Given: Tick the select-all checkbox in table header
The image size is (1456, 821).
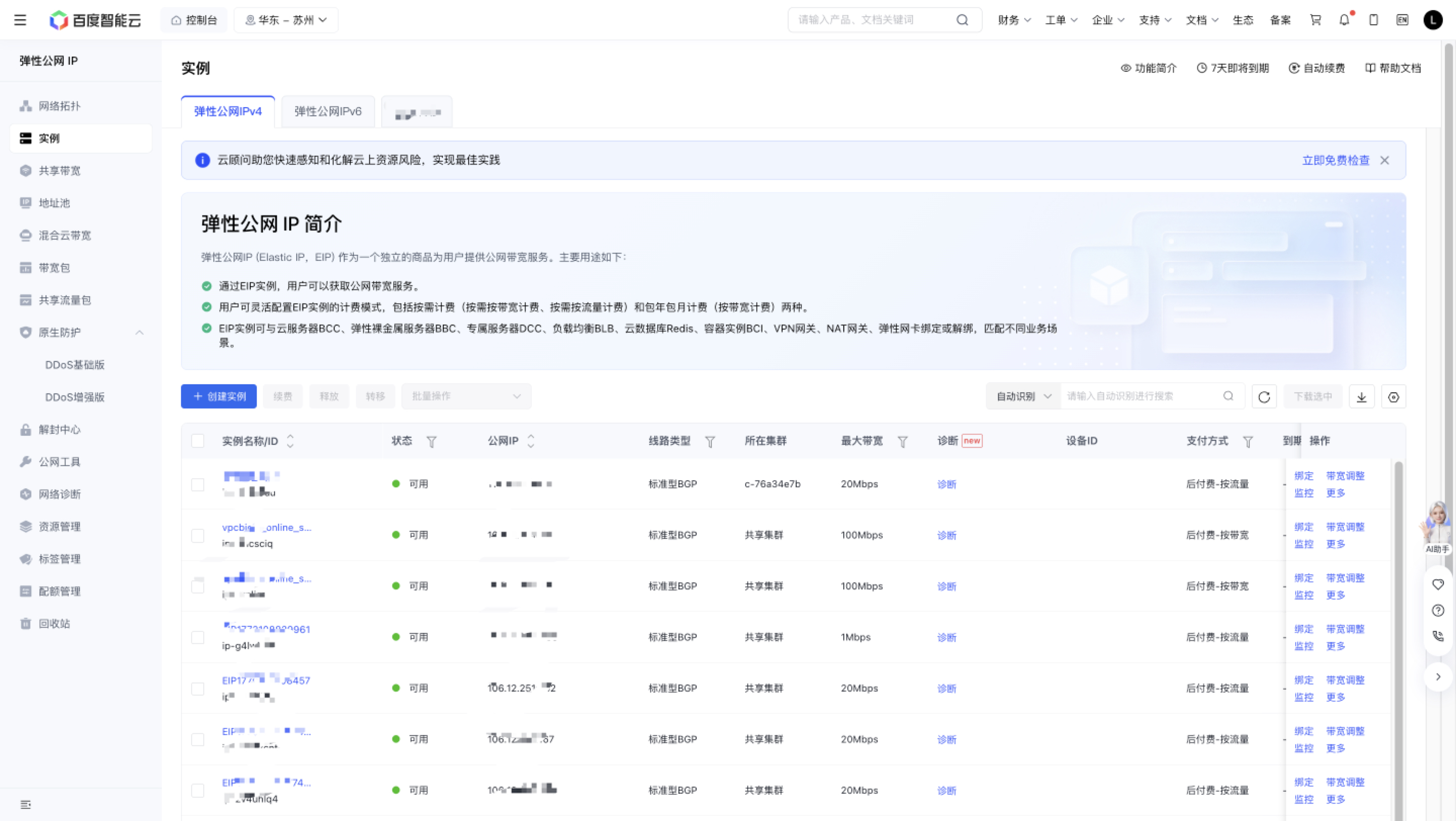Looking at the screenshot, I should coord(198,441).
